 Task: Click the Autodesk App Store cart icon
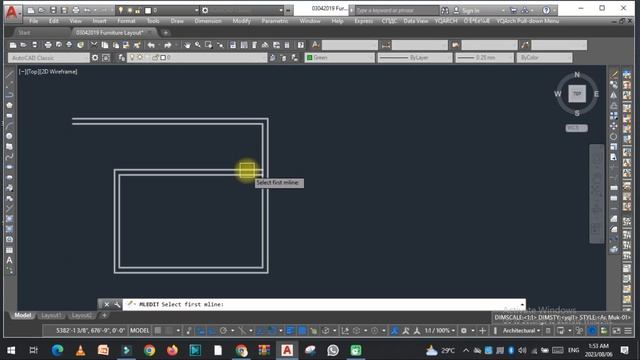click(514, 10)
